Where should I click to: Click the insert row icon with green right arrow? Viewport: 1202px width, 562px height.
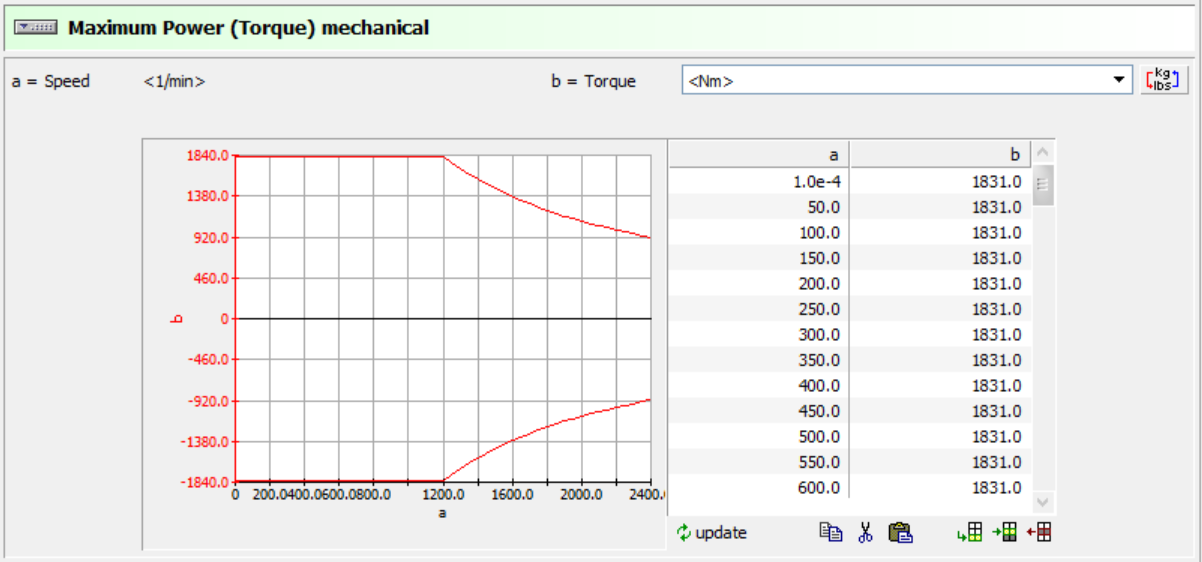[1004, 533]
